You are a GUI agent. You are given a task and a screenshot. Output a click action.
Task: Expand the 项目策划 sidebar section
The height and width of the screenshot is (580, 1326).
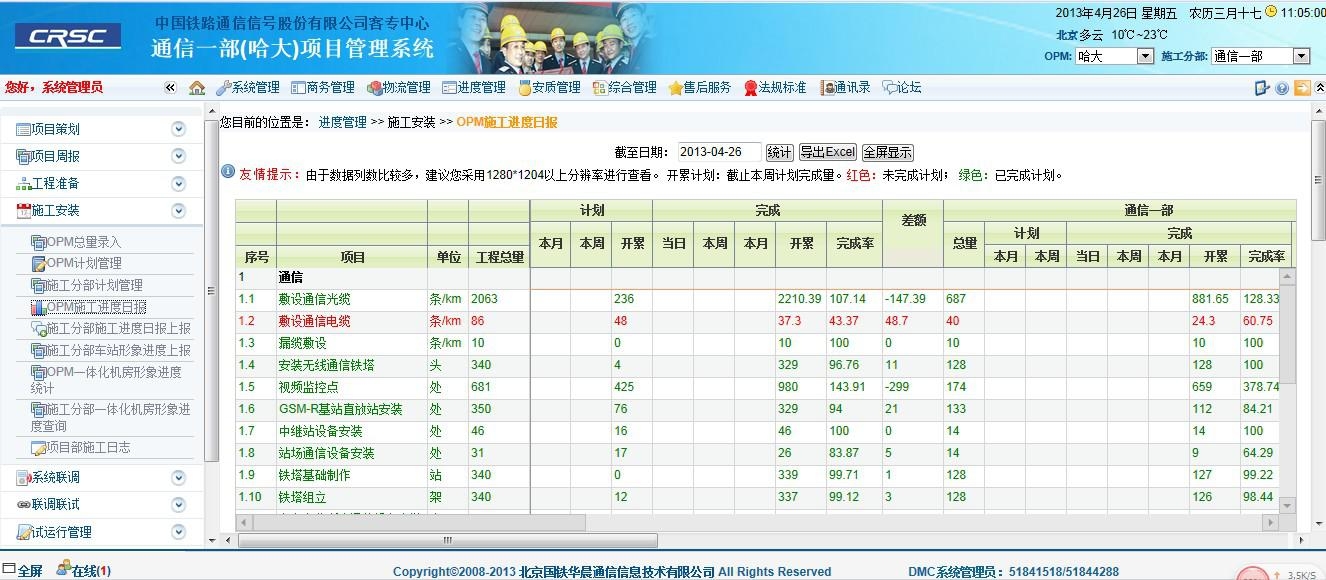179,129
